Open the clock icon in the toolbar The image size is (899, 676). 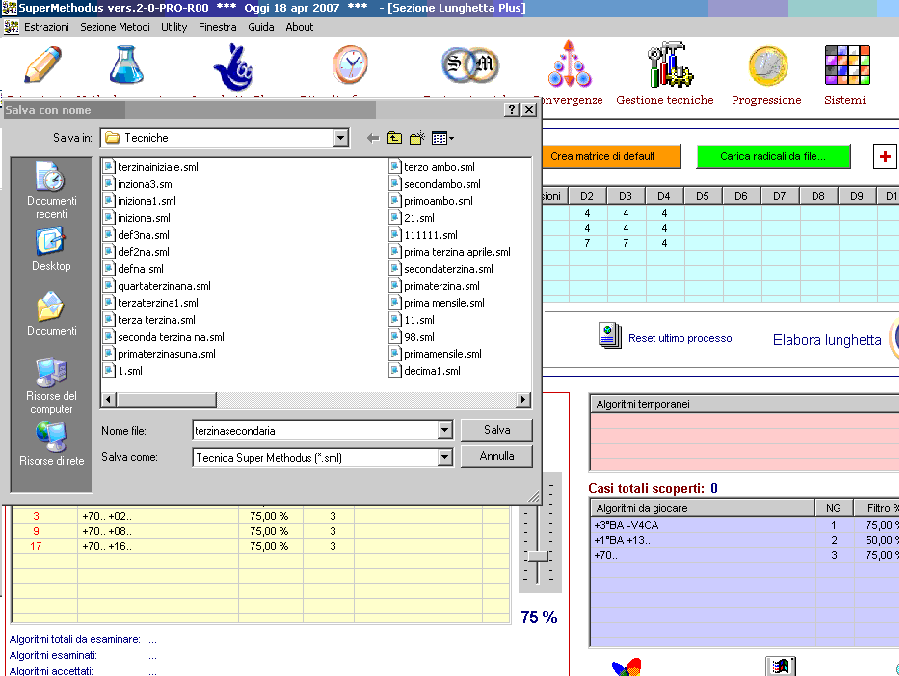(350, 64)
